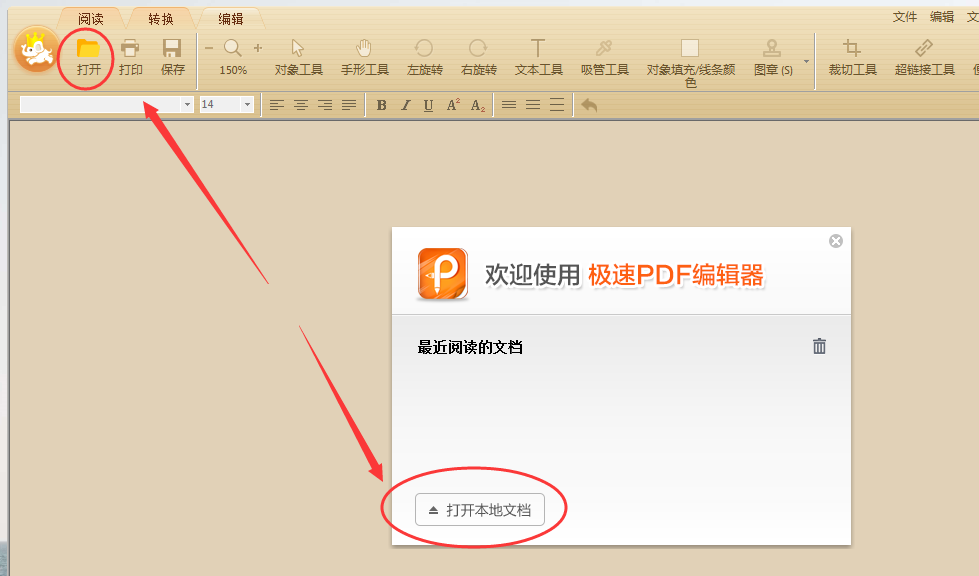This screenshot has width=979, height=576.
Task: Select the 文本工具 (text tool)
Action: pyautogui.click(x=537, y=57)
